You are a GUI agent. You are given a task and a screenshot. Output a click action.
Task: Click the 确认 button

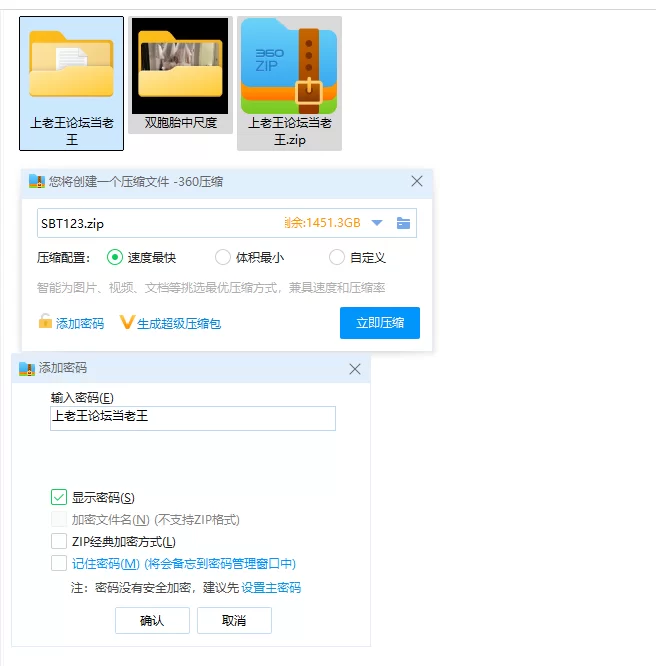[x=152, y=621]
